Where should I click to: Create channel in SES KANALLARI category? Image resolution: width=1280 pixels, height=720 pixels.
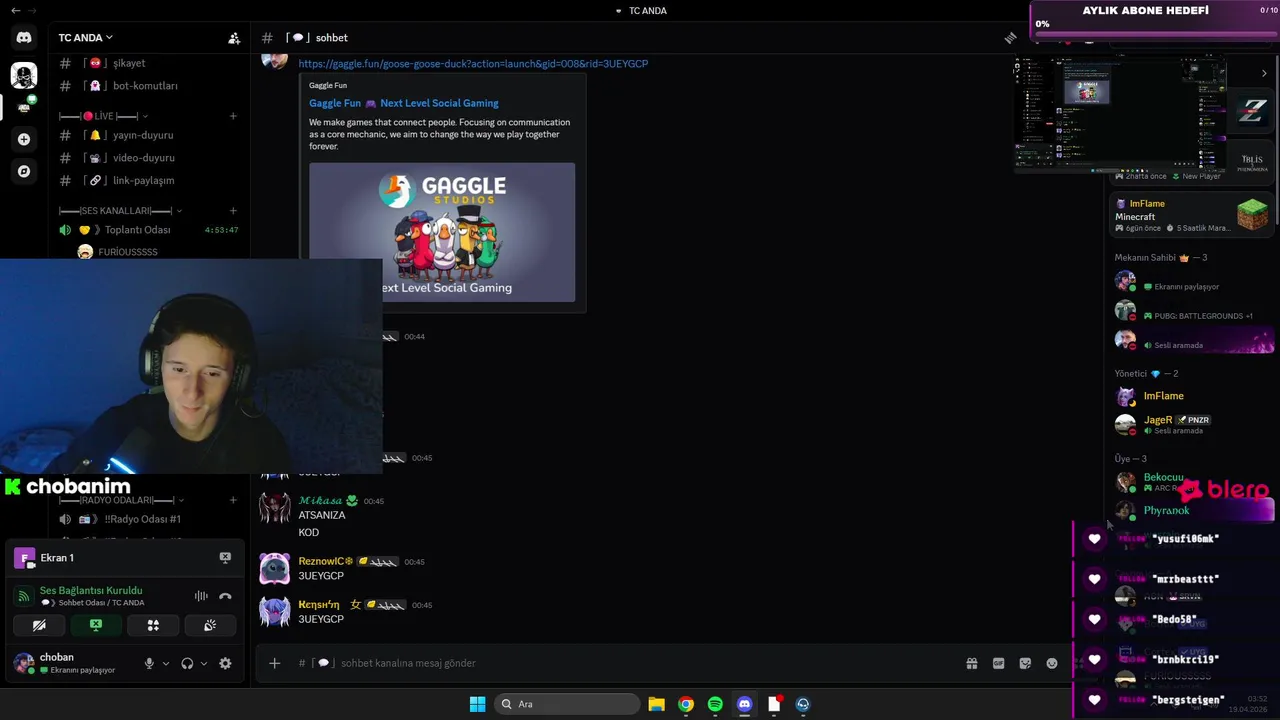[233, 211]
